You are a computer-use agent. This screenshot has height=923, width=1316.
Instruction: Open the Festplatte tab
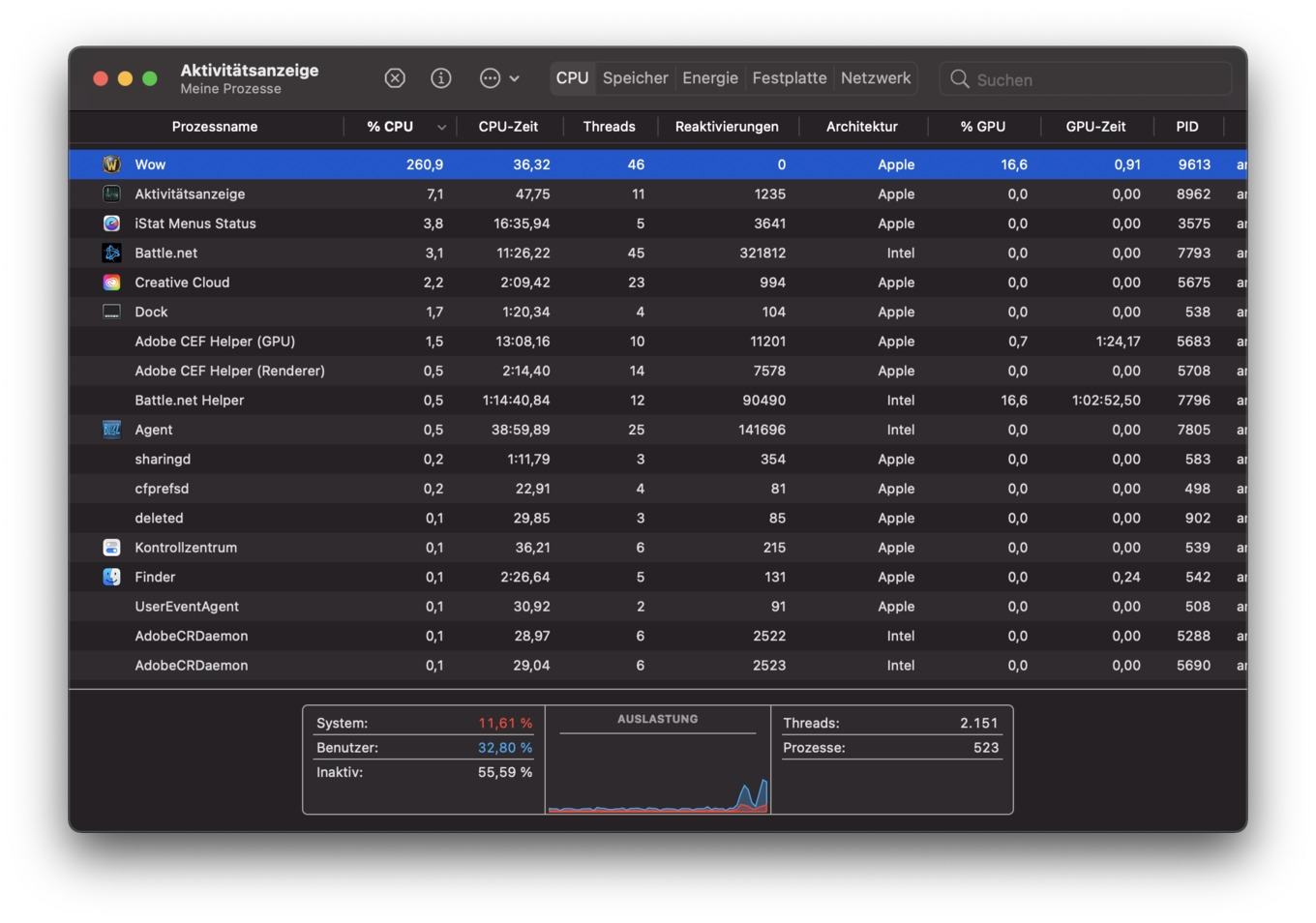[790, 78]
